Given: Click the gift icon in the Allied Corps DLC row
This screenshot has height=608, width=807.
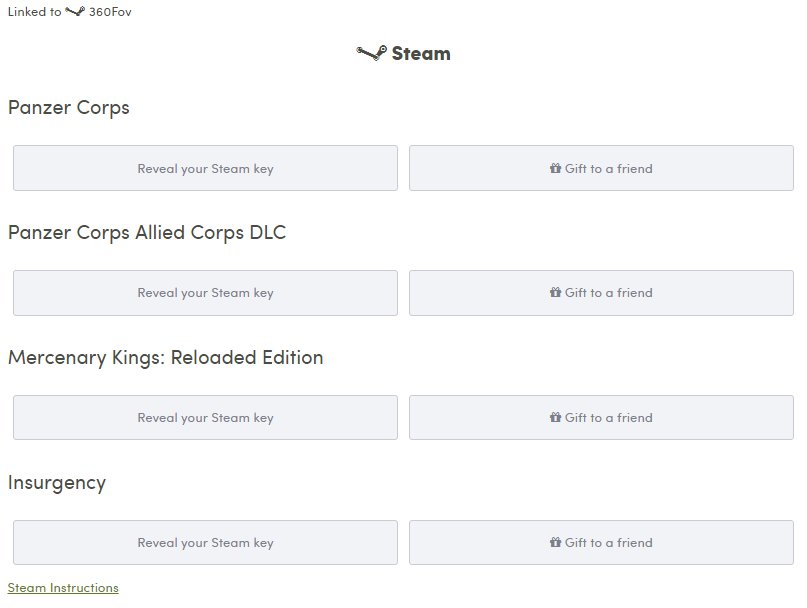Looking at the screenshot, I should pyautogui.click(x=555, y=292).
